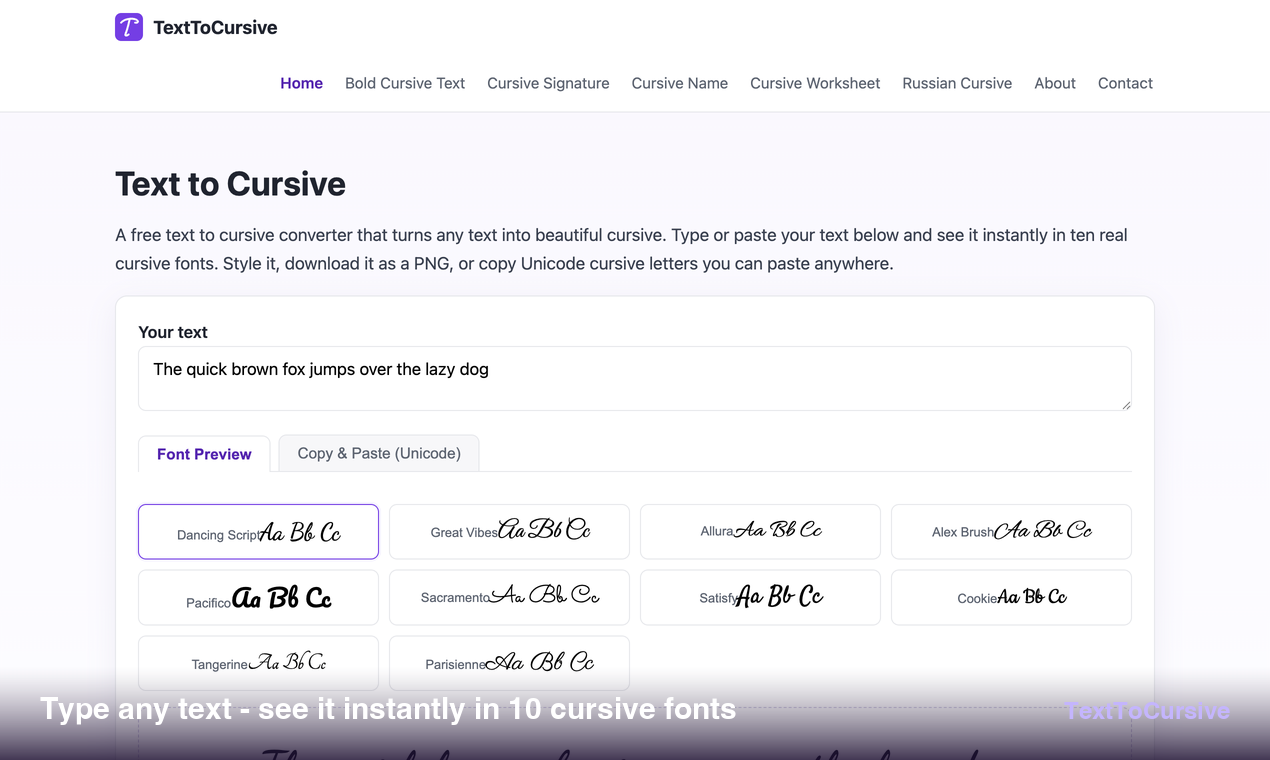The height and width of the screenshot is (760, 1270).
Task: Open the Contact page
Action: click(1125, 83)
